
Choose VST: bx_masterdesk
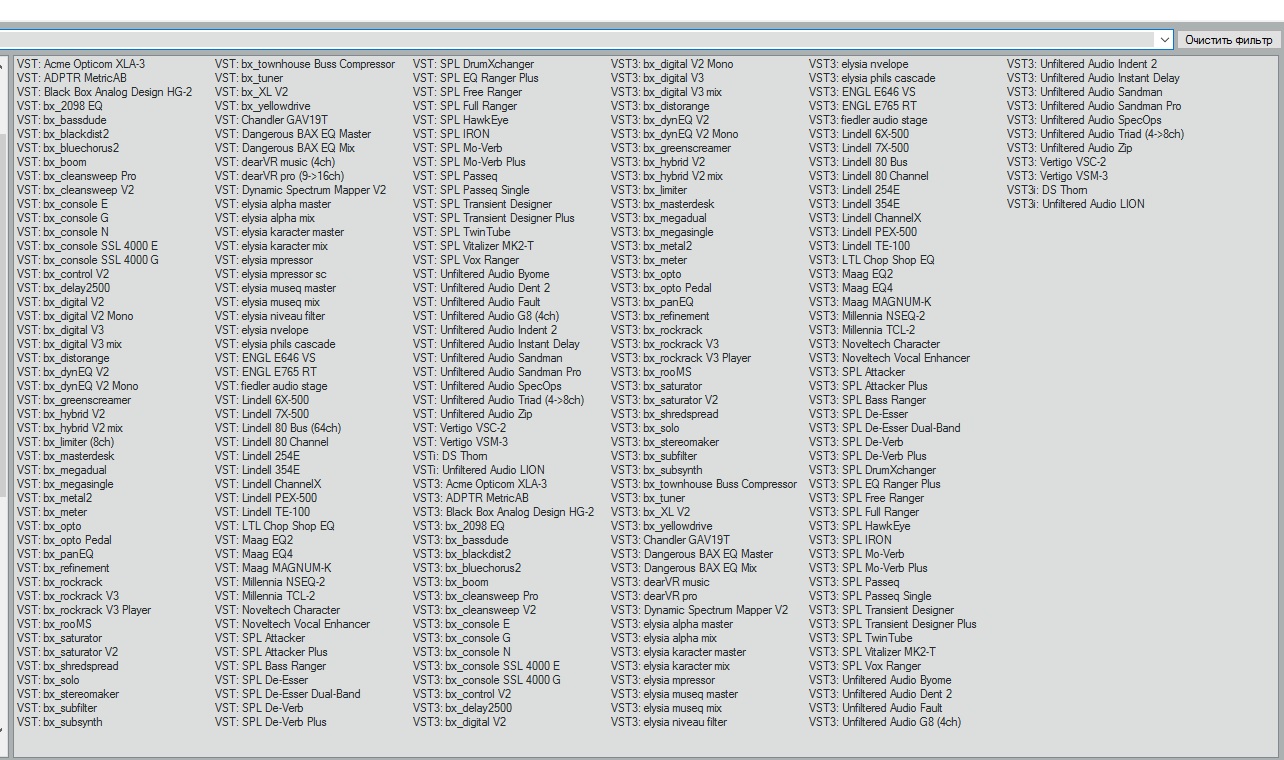[x=66, y=456]
